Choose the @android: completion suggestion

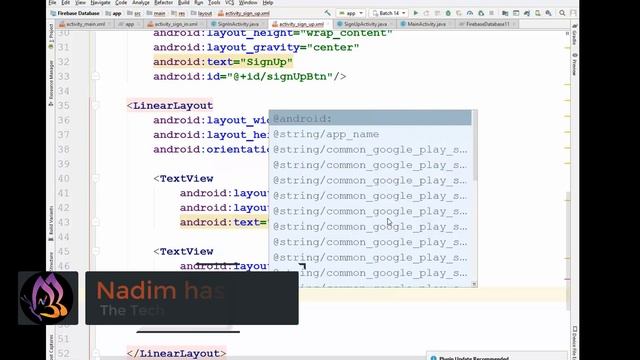click(x=370, y=119)
